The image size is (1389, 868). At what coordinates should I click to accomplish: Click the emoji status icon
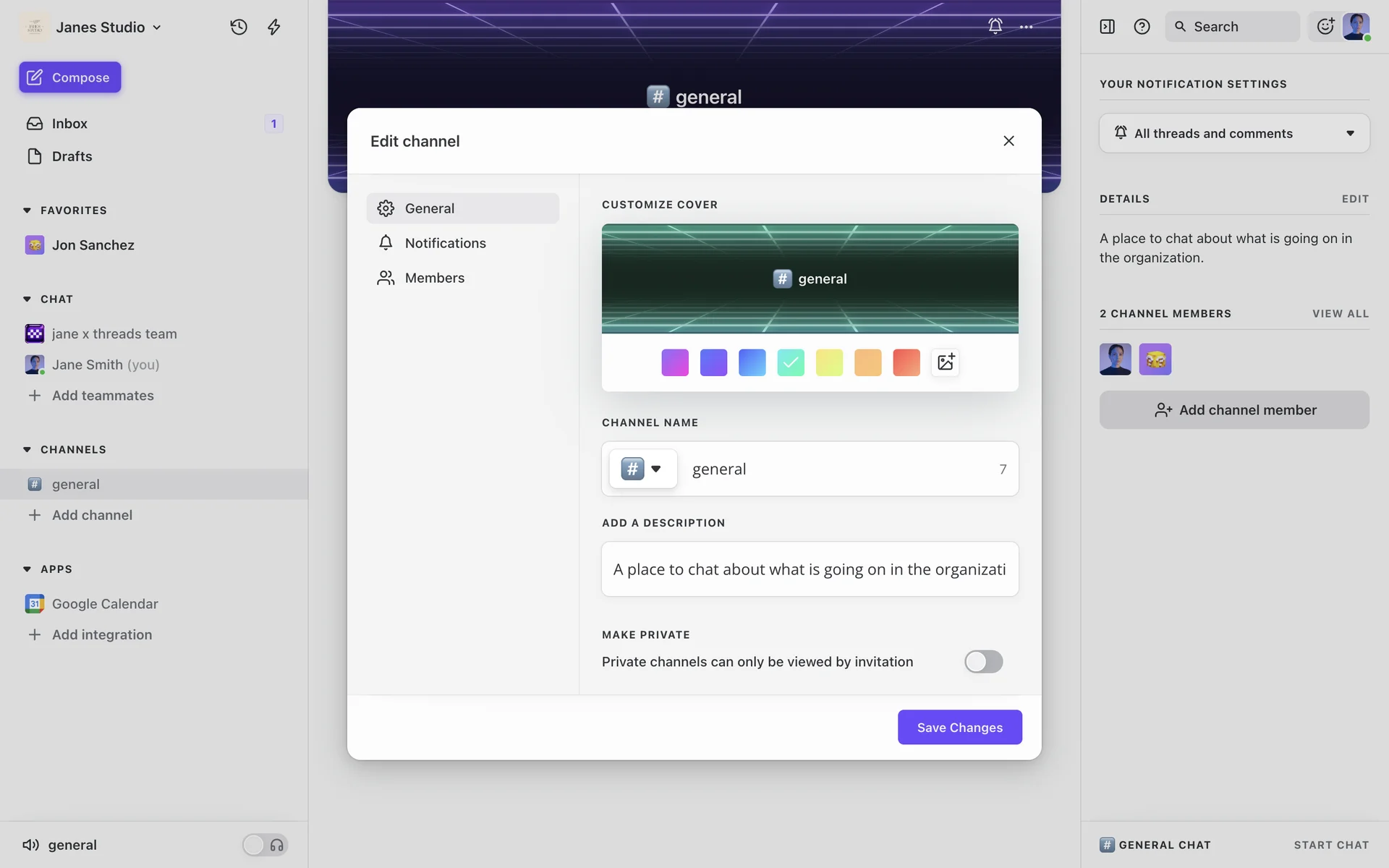pos(1325,27)
